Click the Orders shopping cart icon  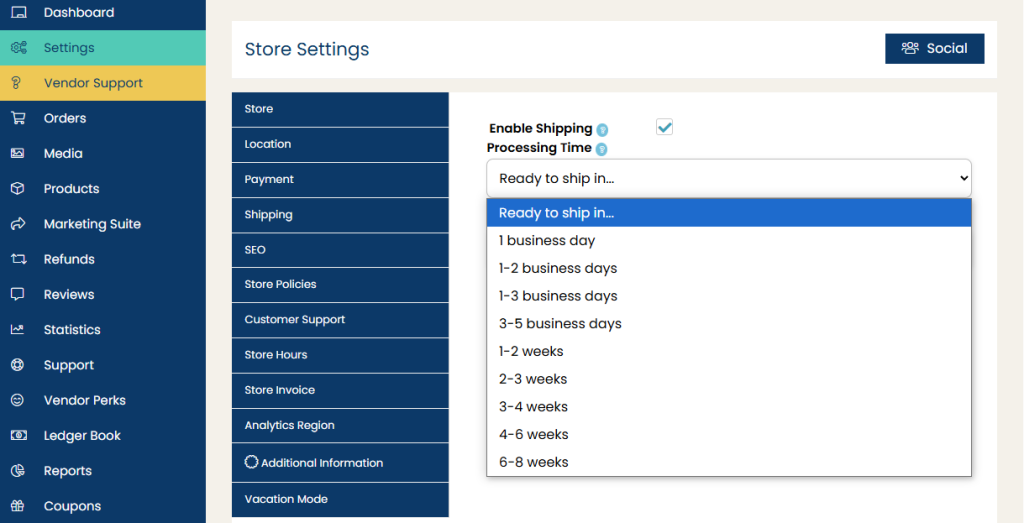(x=18, y=118)
